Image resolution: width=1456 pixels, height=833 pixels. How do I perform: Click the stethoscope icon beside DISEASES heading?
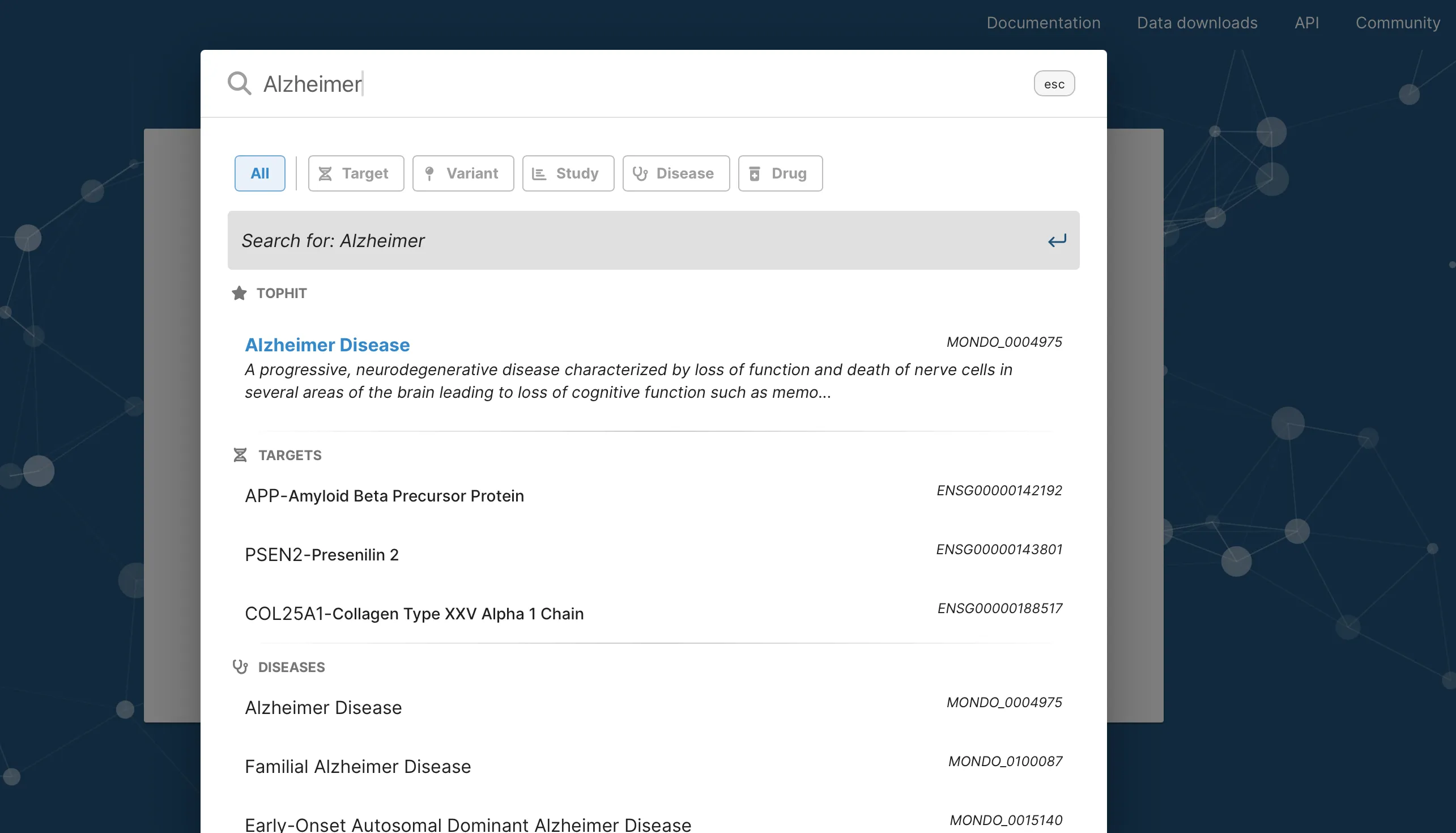coord(240,666)
